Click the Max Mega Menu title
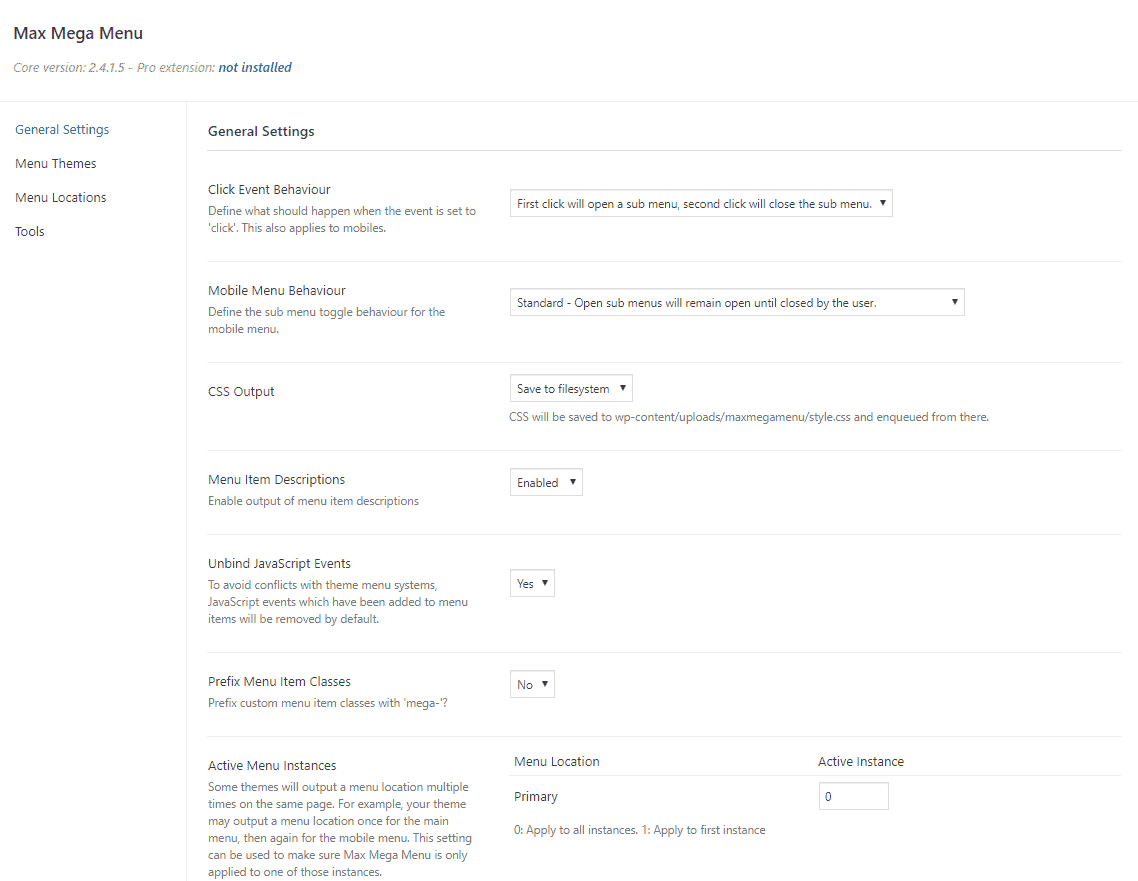 pos(78,34)
